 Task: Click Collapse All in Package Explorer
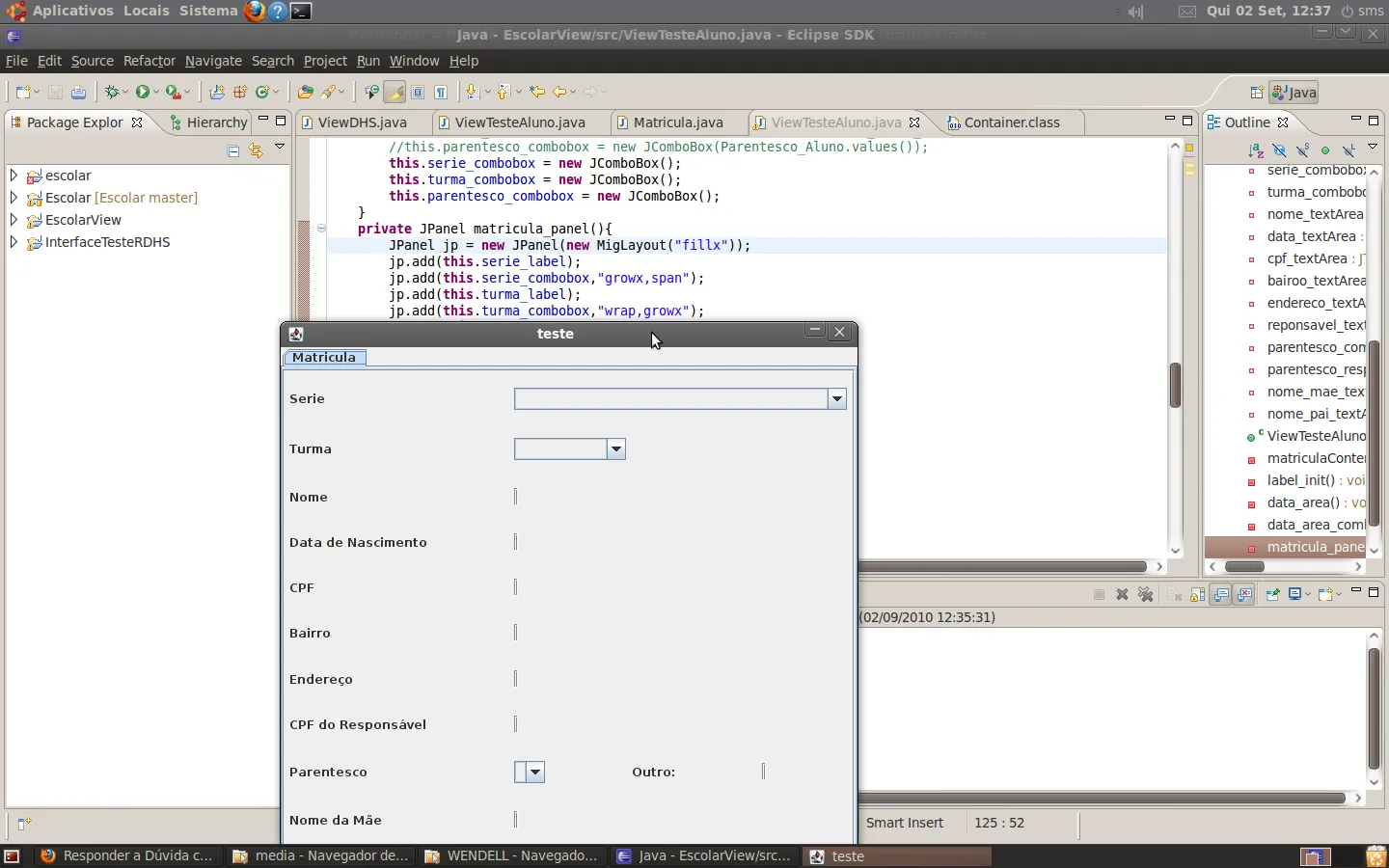click(x=233, y=150)
